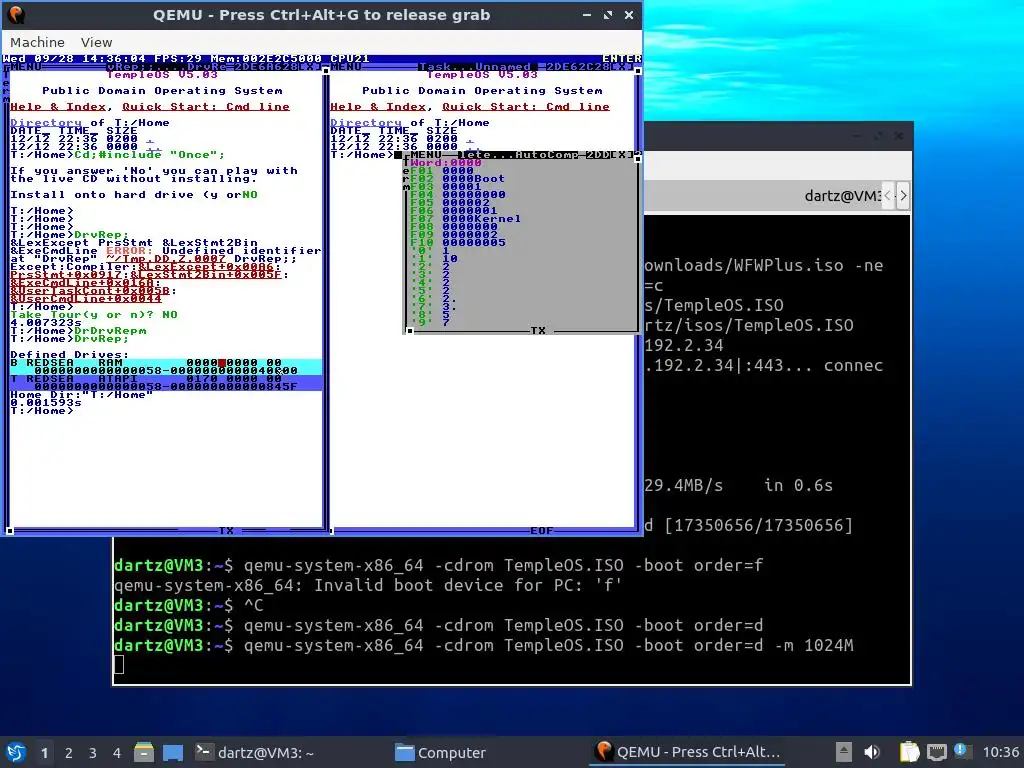Open the &LexStmt2Bin+0x005F trace link
The image size is (1024, 768).
[206, 274]
